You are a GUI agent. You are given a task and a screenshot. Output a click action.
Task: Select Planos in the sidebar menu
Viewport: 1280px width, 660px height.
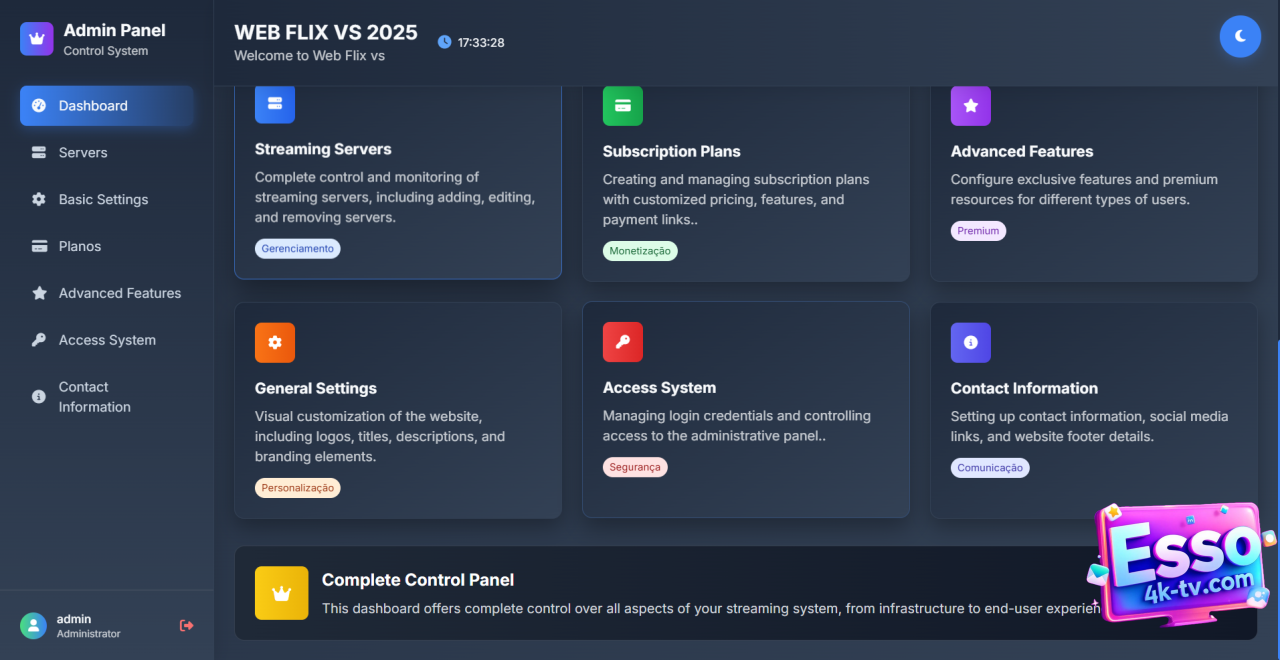tap(80, 246)
